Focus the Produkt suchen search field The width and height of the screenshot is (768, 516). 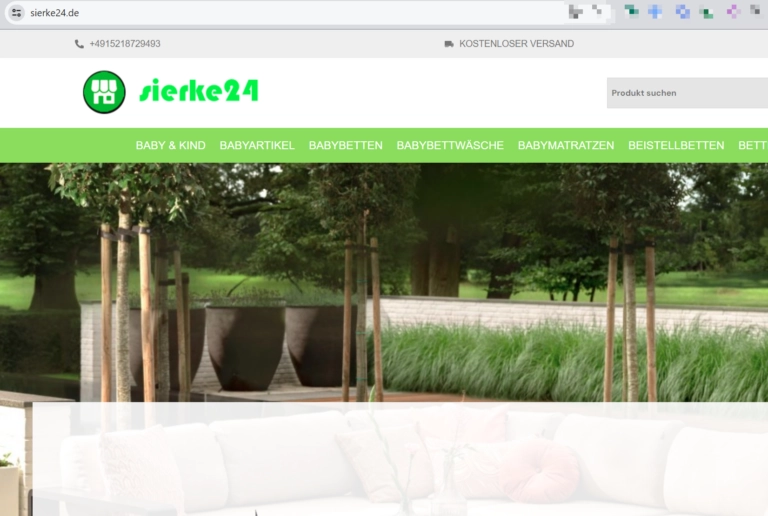tap(686, 93)
